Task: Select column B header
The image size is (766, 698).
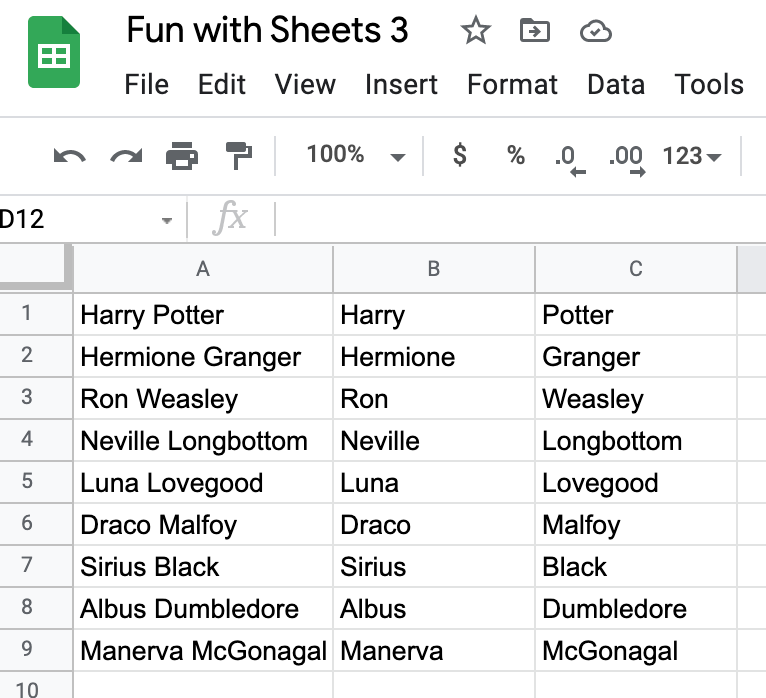Action: tap(433, 269)
